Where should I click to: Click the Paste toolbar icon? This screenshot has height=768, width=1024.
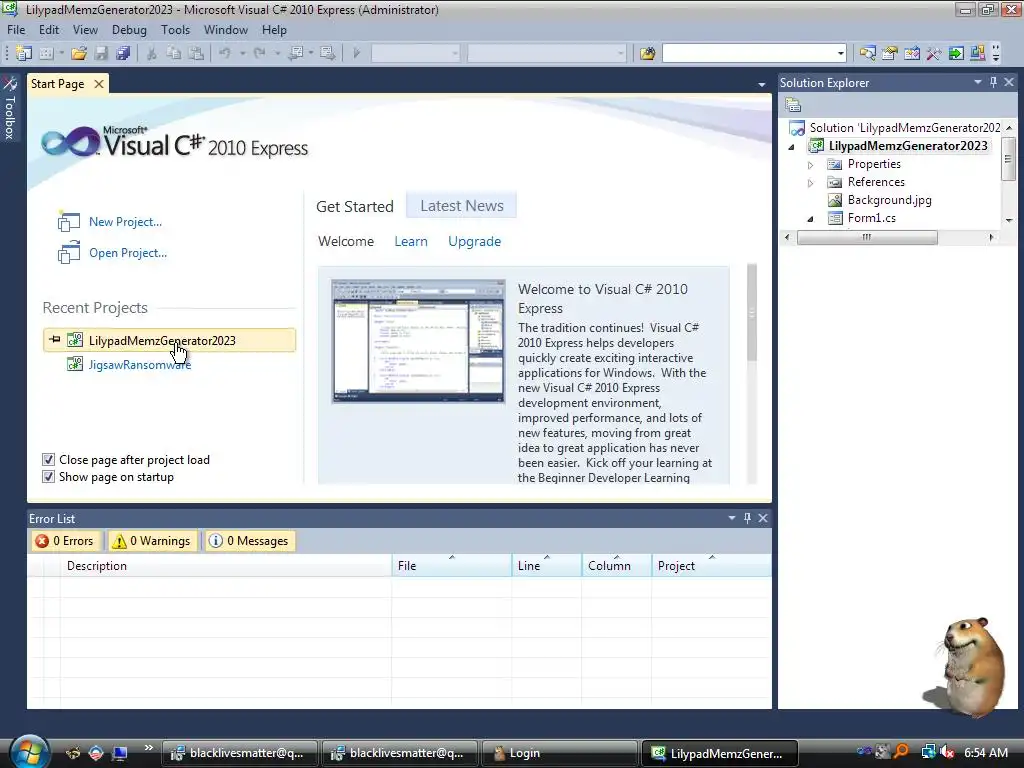(196, 53)
